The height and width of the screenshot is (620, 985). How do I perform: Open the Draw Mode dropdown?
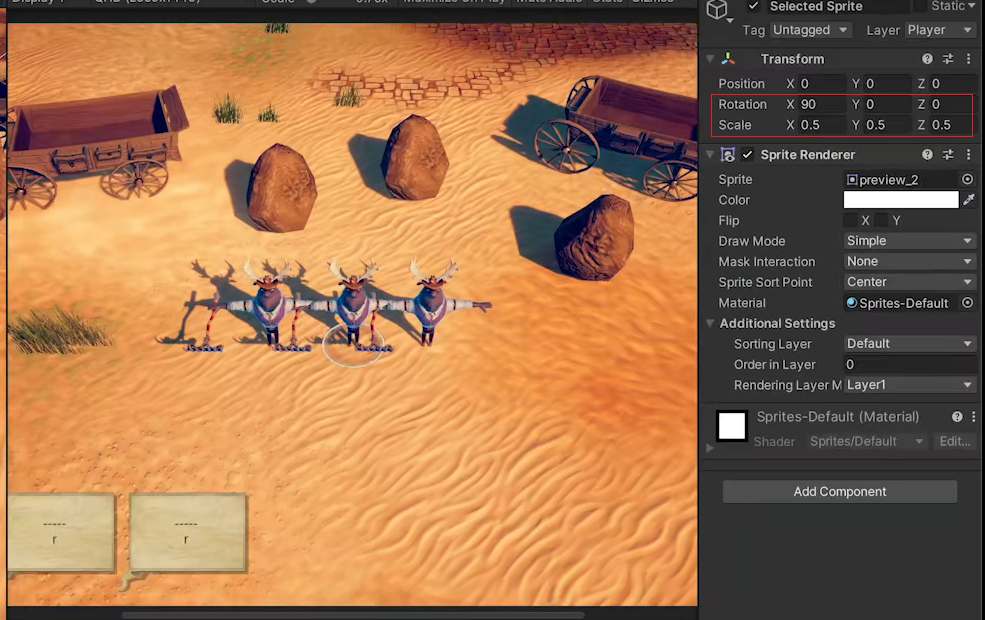click(x=910, y=241)
